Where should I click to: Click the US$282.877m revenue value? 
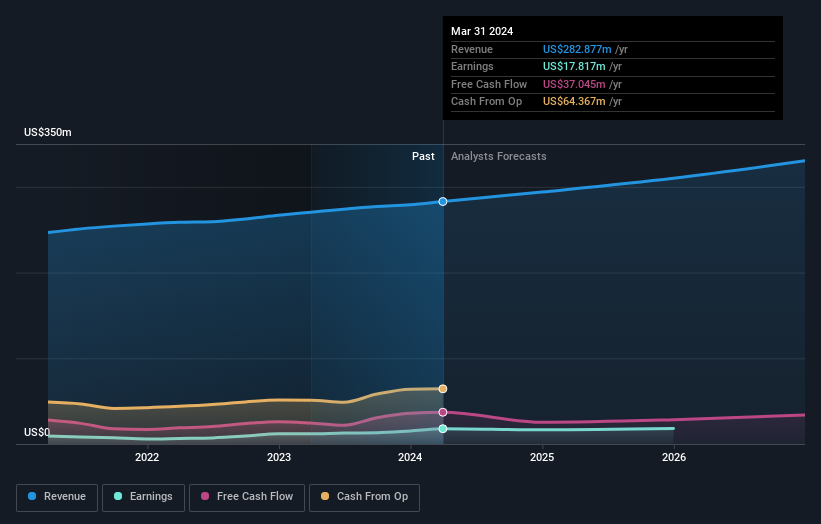click(577, 49)
